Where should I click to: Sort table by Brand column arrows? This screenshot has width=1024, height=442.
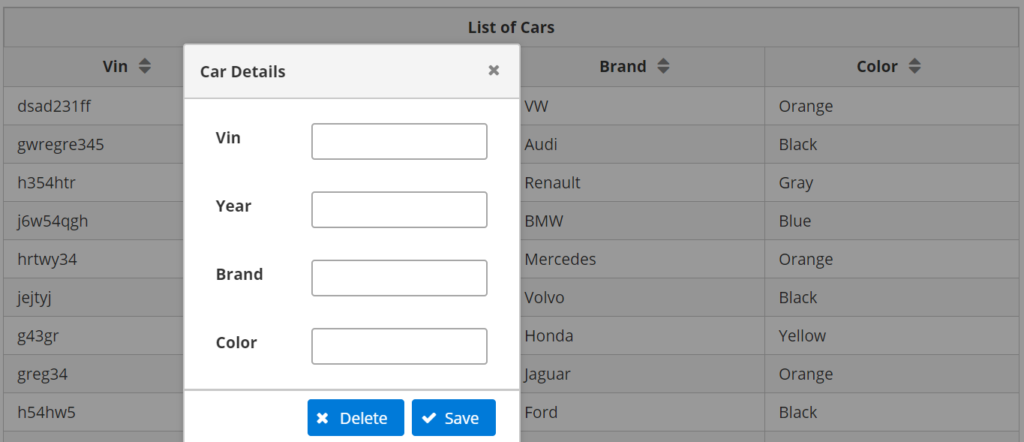pos(664,66)
